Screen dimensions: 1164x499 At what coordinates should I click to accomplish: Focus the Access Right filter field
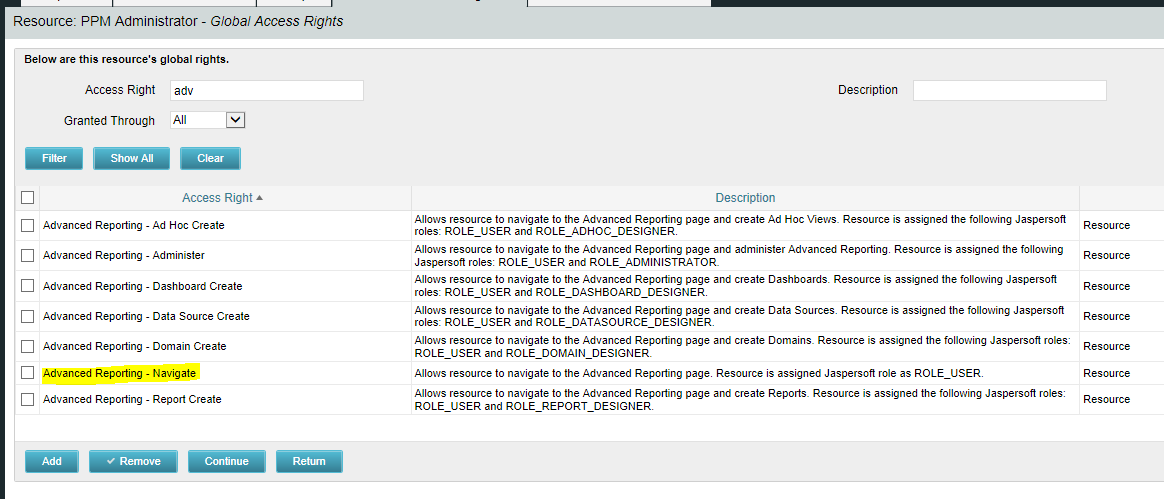(x=267, y=91)
